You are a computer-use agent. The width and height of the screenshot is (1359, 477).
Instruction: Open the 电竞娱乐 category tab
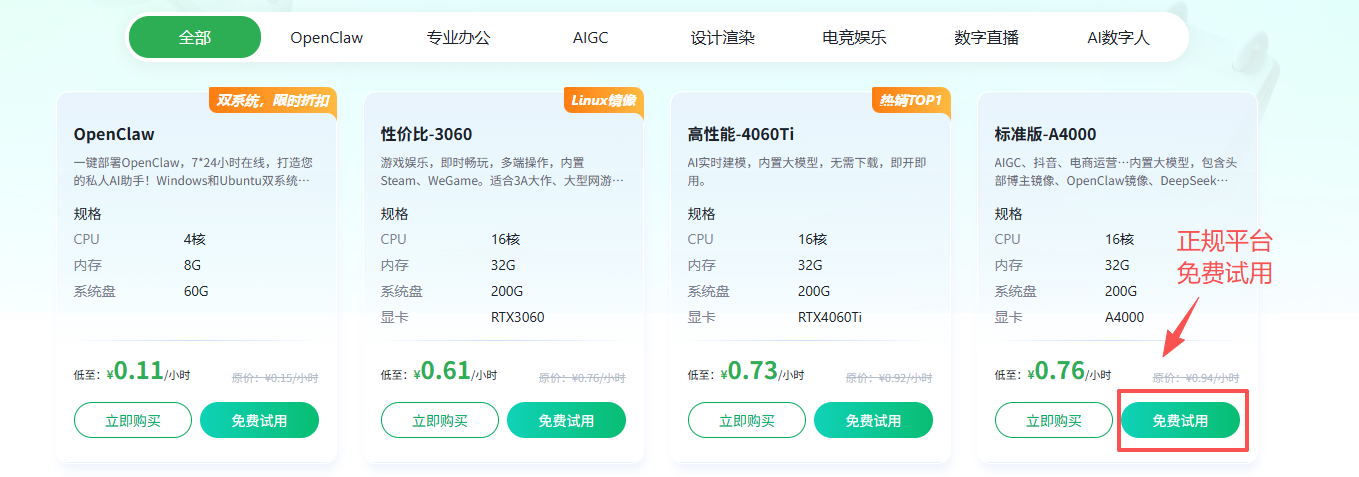point(854,38)
